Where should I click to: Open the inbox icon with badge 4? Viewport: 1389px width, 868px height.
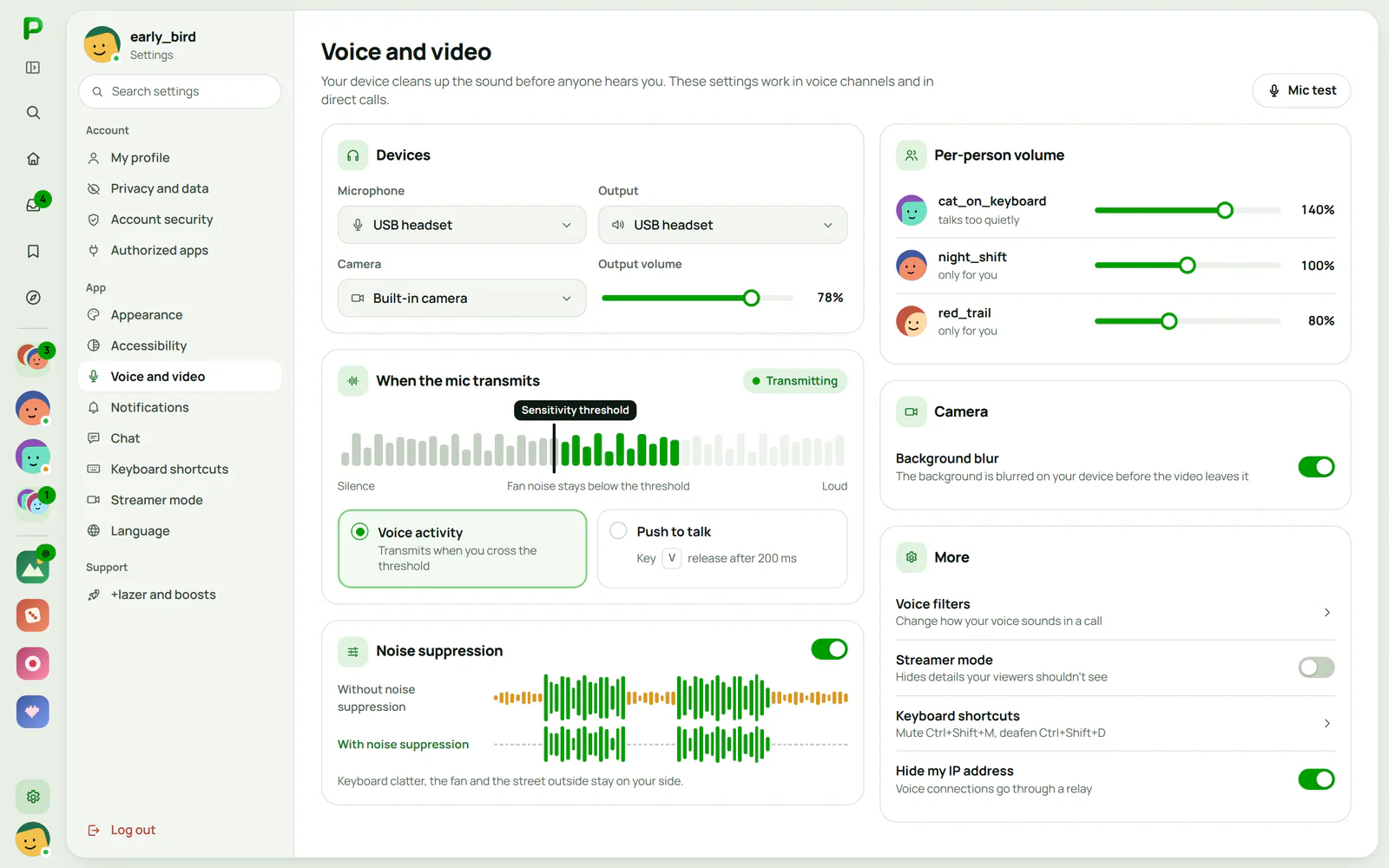33,205
